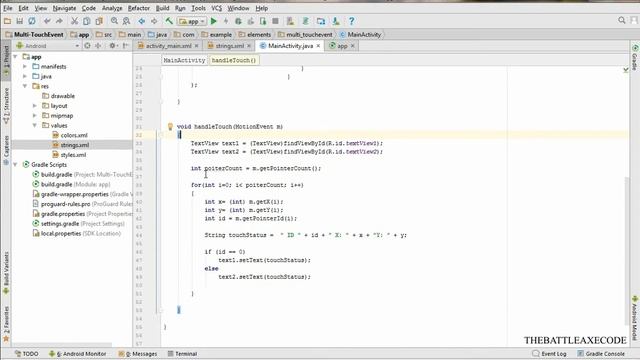Open the Android project view dropdown

[47, 46]
